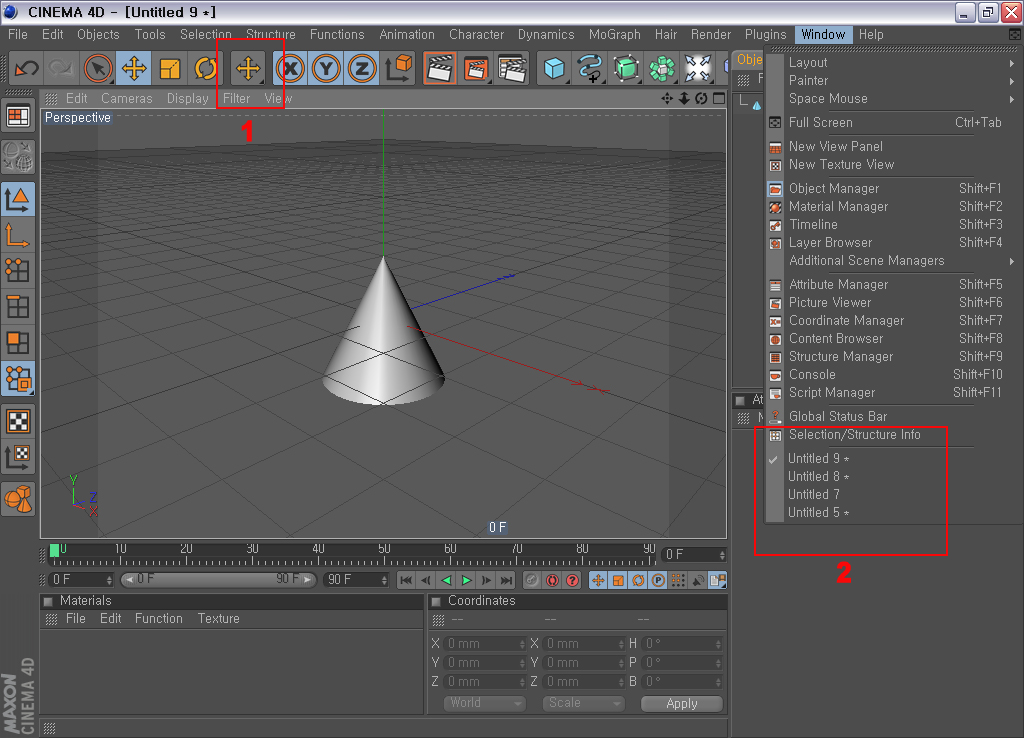Select the Scale tool
This screenshot has width=1024, height=738.
point(170,68)
